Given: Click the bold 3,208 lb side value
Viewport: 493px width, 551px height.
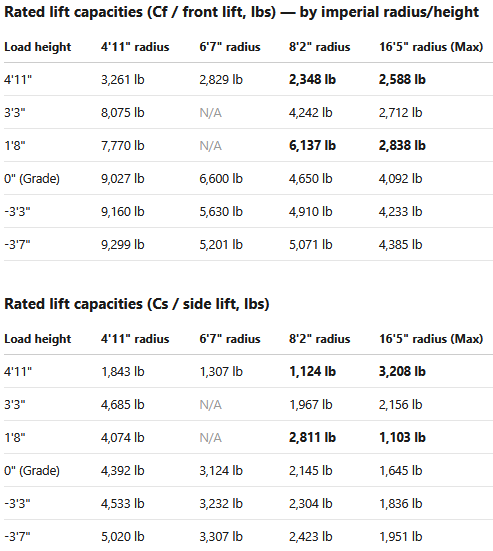Looking at the screenshot, I should click(x=402, y=371).
